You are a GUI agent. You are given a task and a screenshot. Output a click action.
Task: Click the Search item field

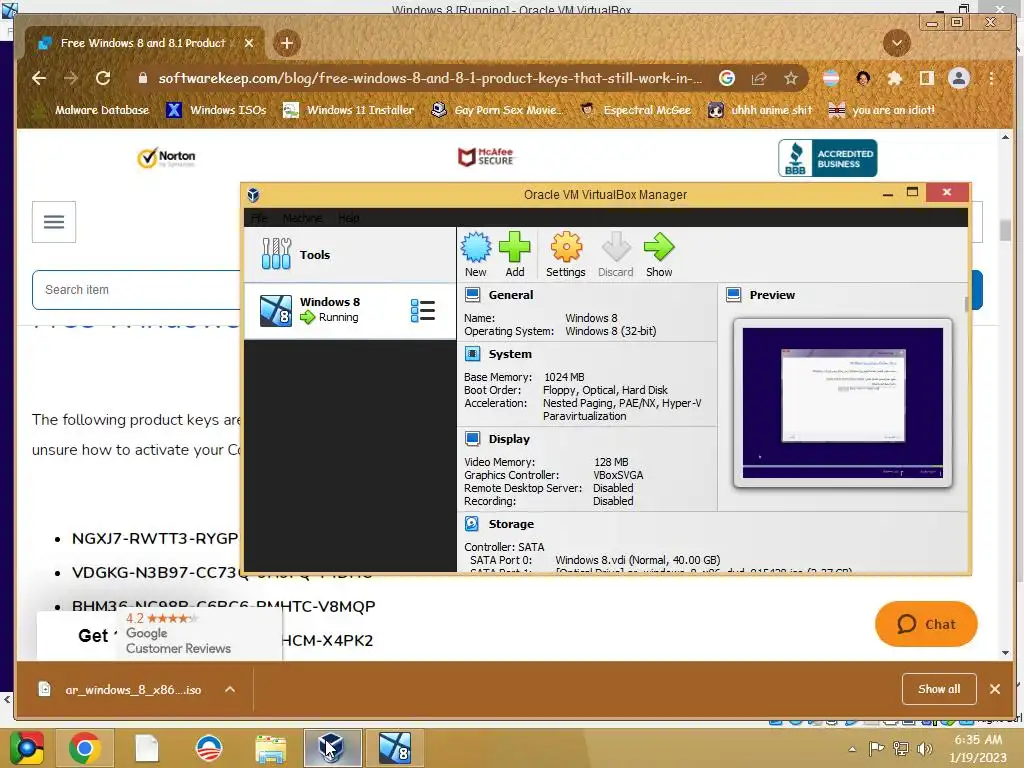click(x=137, y=290)
